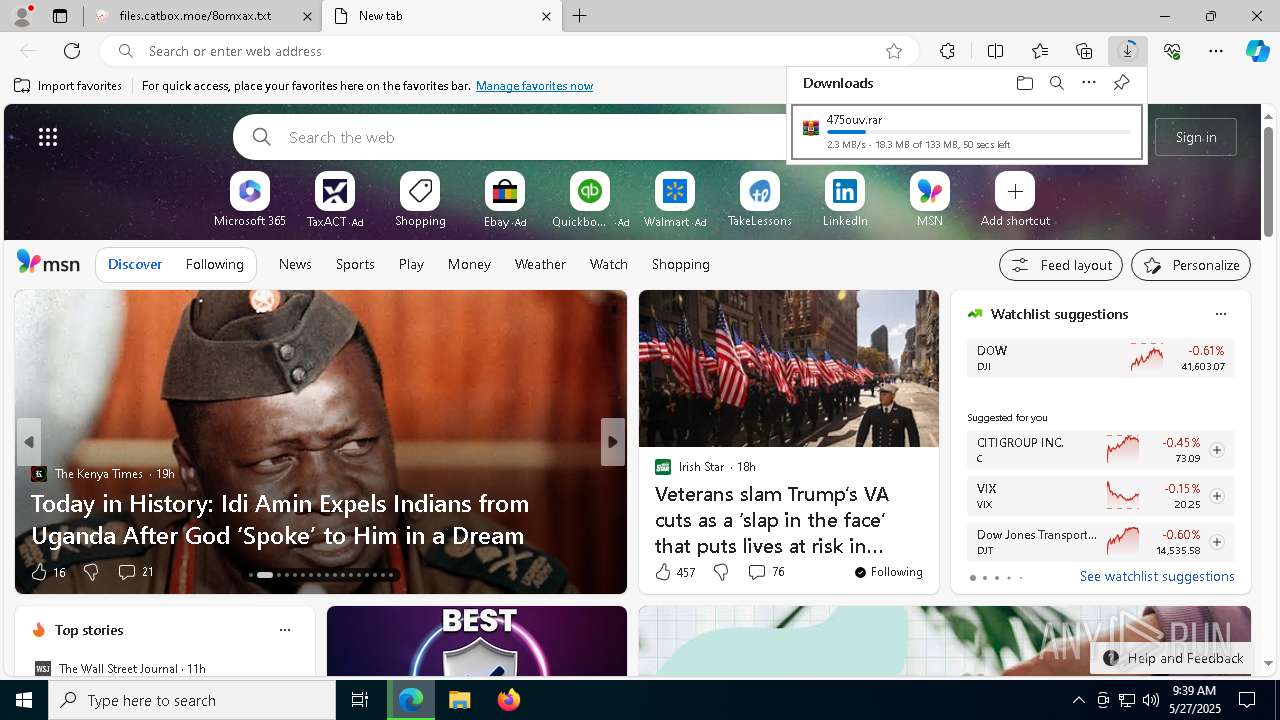Toggle Following on Irish Star story

click(x=888, y=572)
